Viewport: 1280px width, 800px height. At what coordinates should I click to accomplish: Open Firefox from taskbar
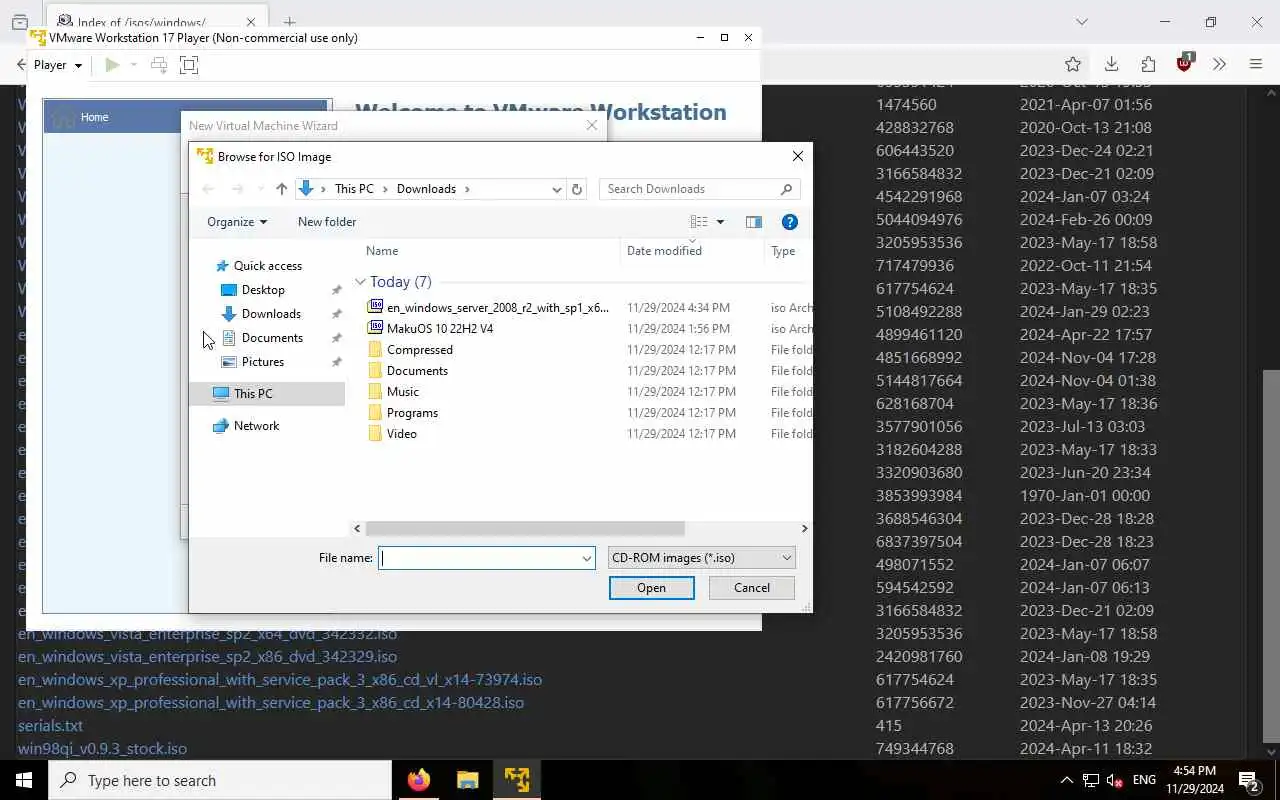coord(419,780)
